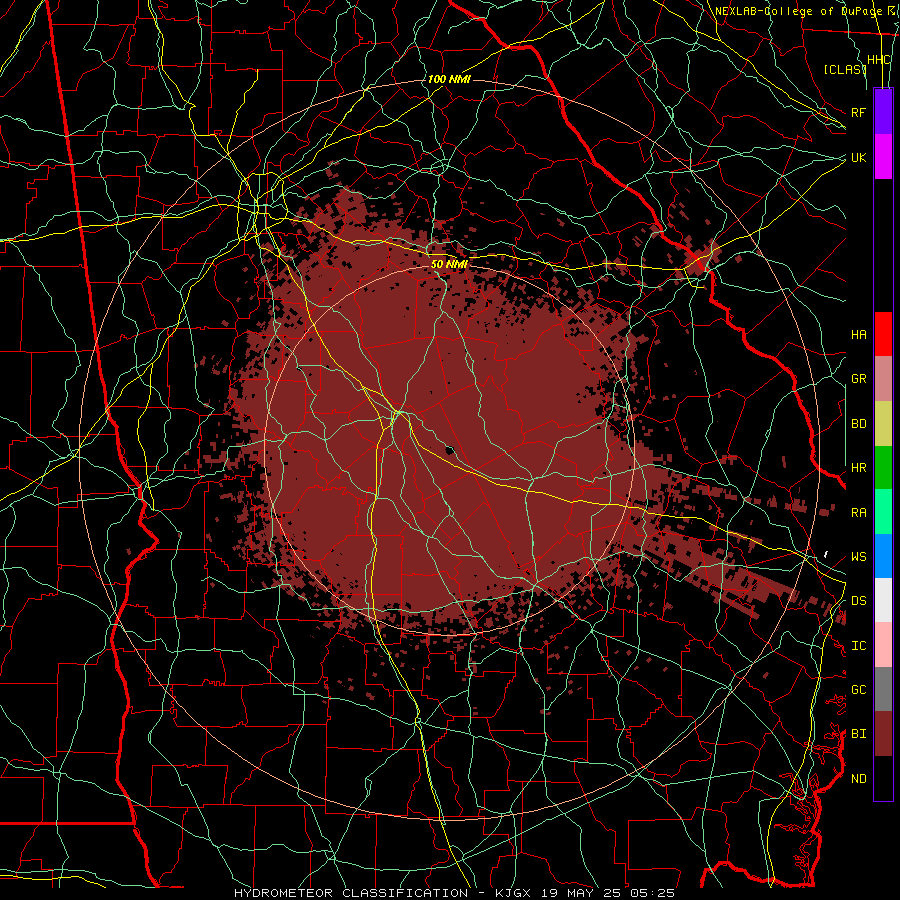Click the KJGX radar site identifier
Screen dimensions: 900x900
515,893
